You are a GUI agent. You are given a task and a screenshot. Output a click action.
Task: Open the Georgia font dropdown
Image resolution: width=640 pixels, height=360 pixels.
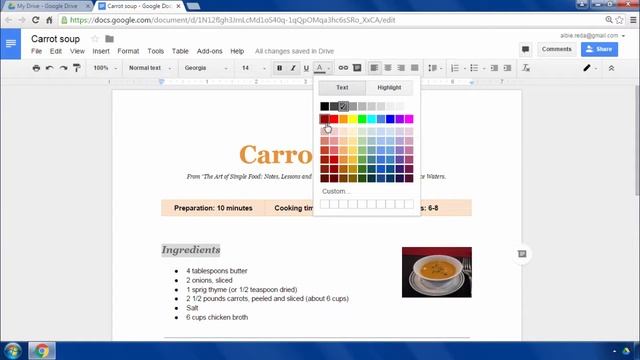pos(206,68)
